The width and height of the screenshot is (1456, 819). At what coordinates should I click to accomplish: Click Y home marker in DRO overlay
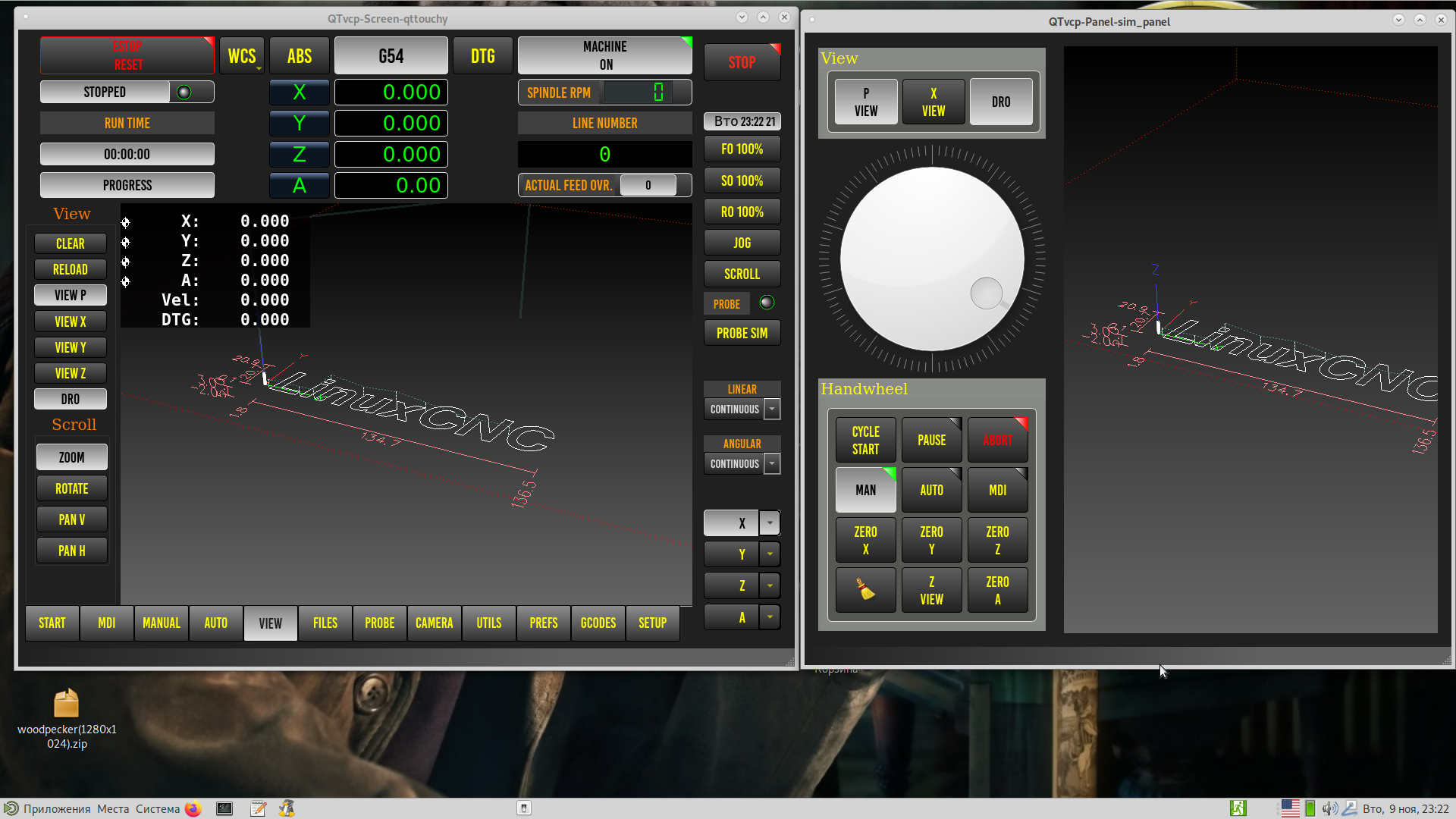click(x=126, y=242)
